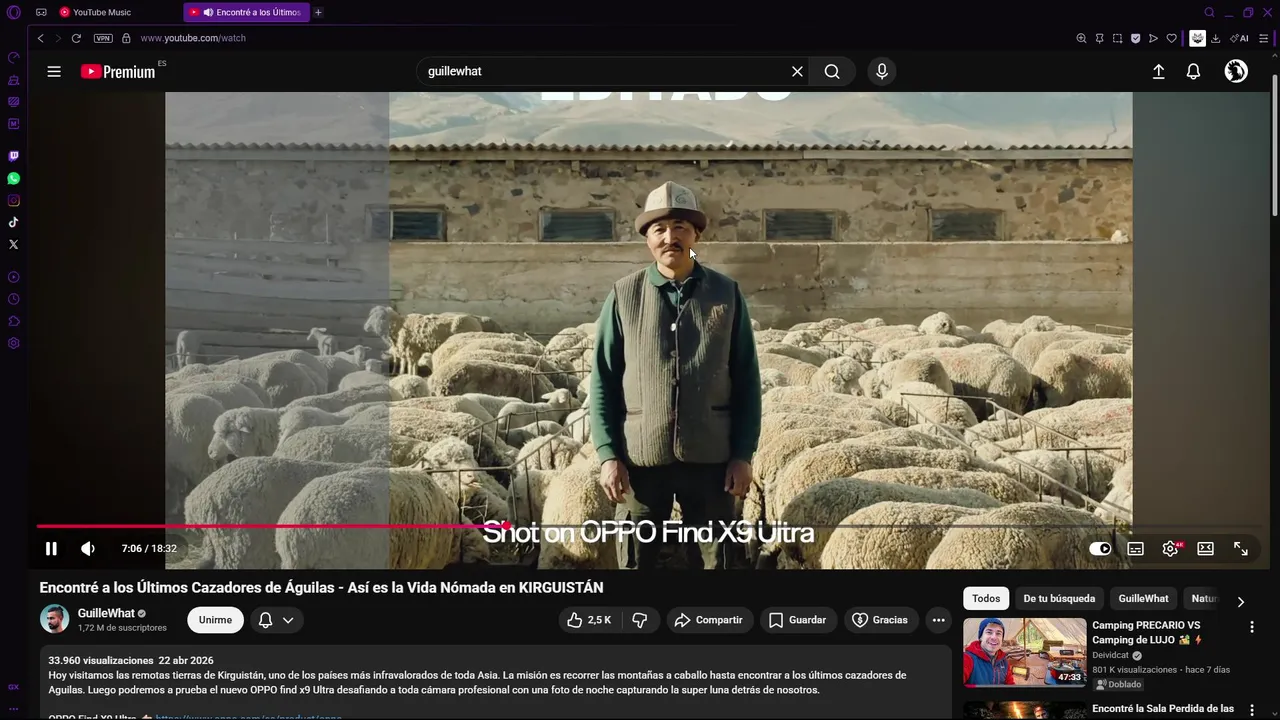The image size is (1280, 720).
Task: Reload the current page
Action: pos(76,38)
